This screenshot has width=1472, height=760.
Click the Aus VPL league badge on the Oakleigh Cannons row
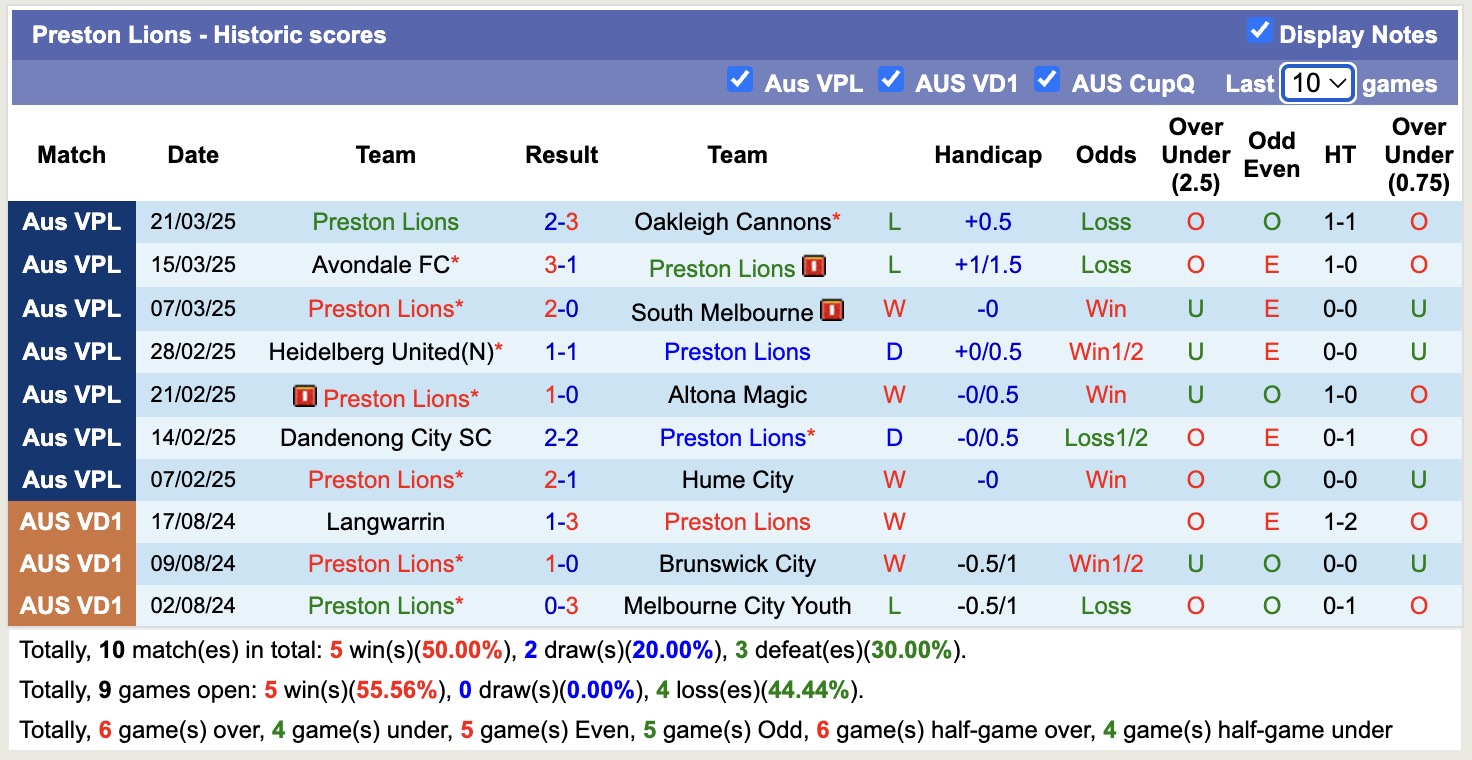pos(71,222)
